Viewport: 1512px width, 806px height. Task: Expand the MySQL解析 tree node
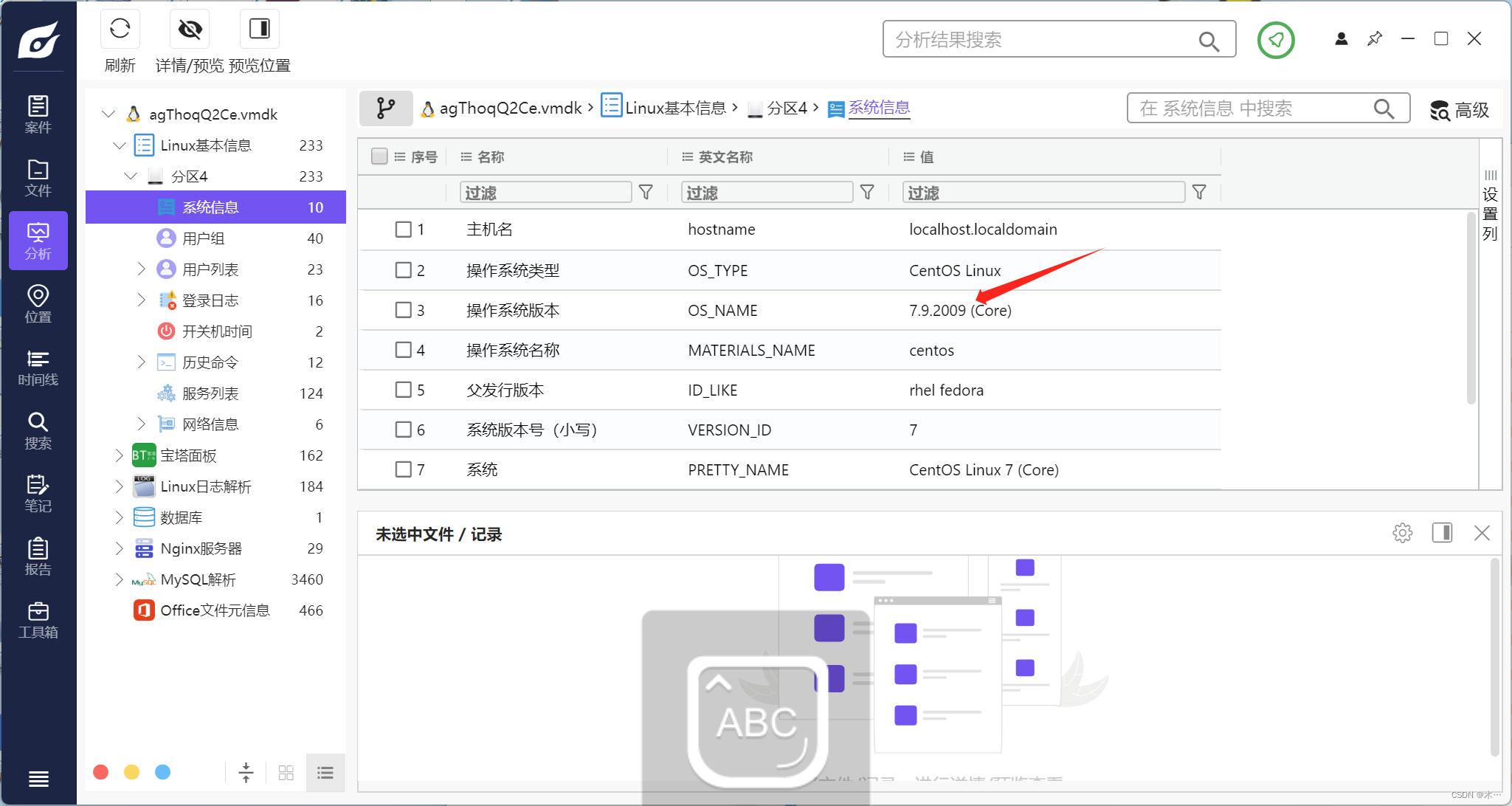[119, 579]
